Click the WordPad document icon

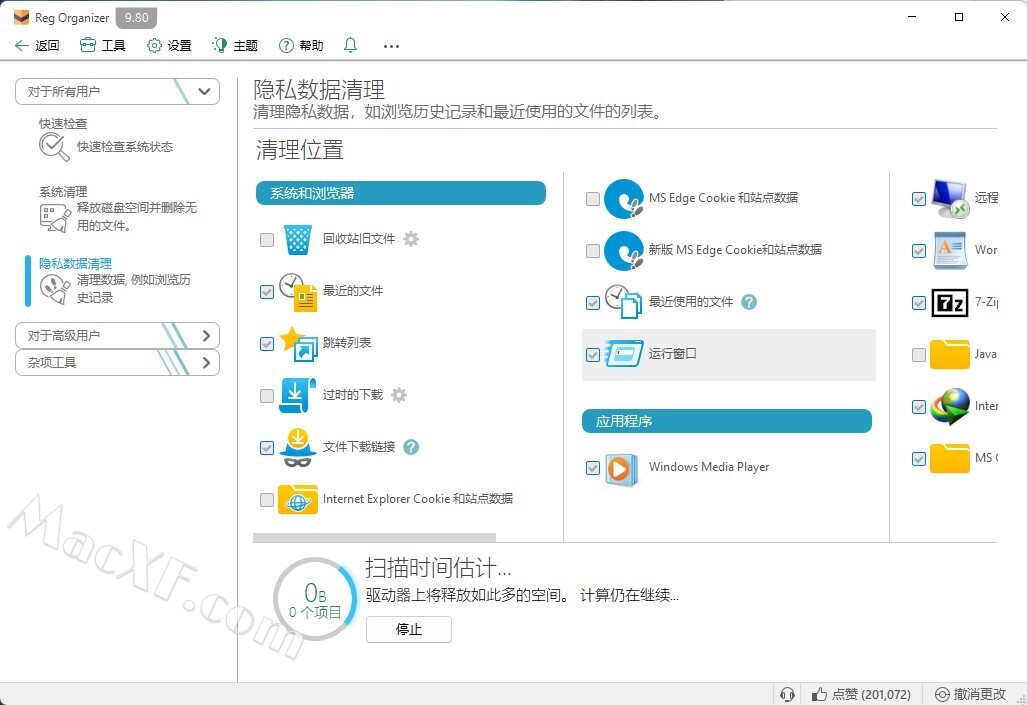950,250
